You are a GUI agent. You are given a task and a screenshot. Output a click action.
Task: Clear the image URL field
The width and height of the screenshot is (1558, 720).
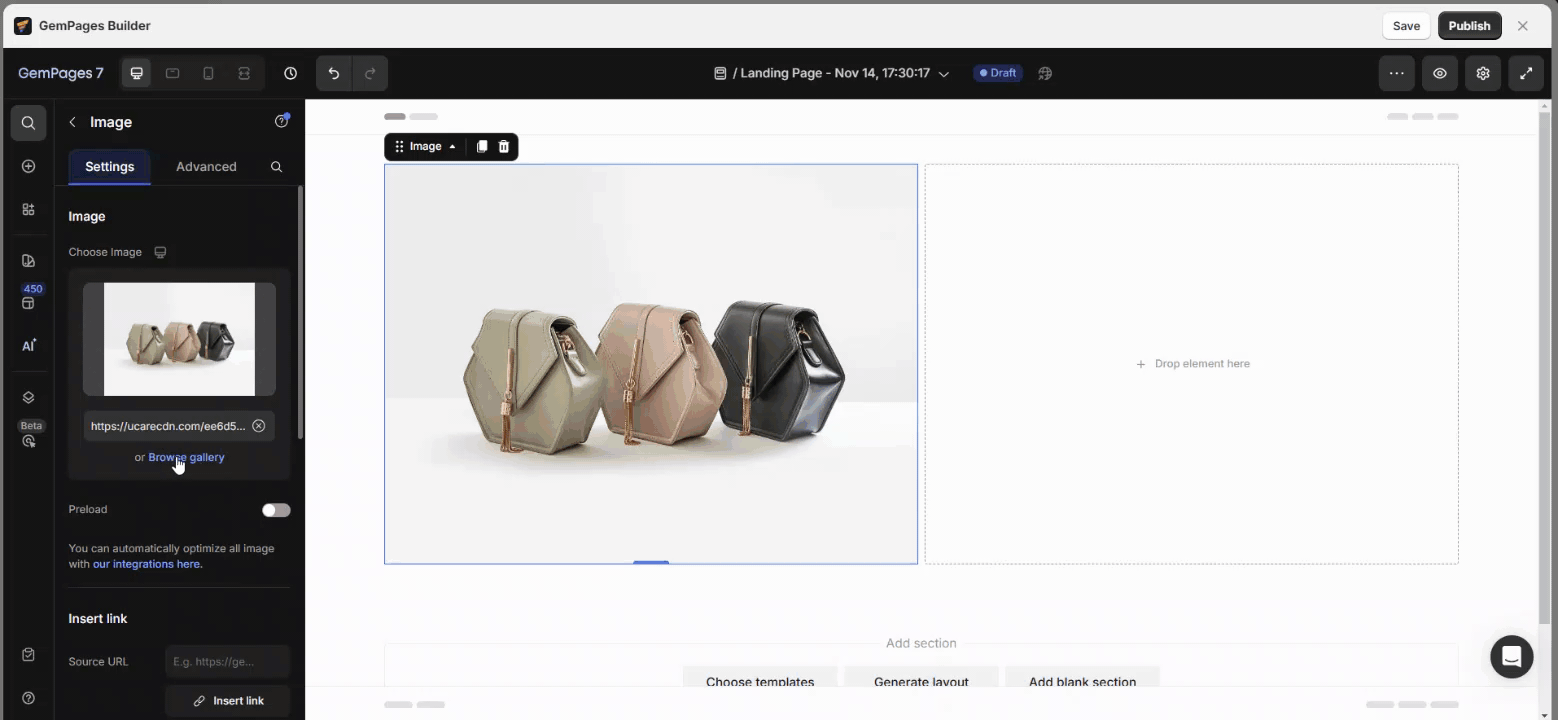coord(259,426)
